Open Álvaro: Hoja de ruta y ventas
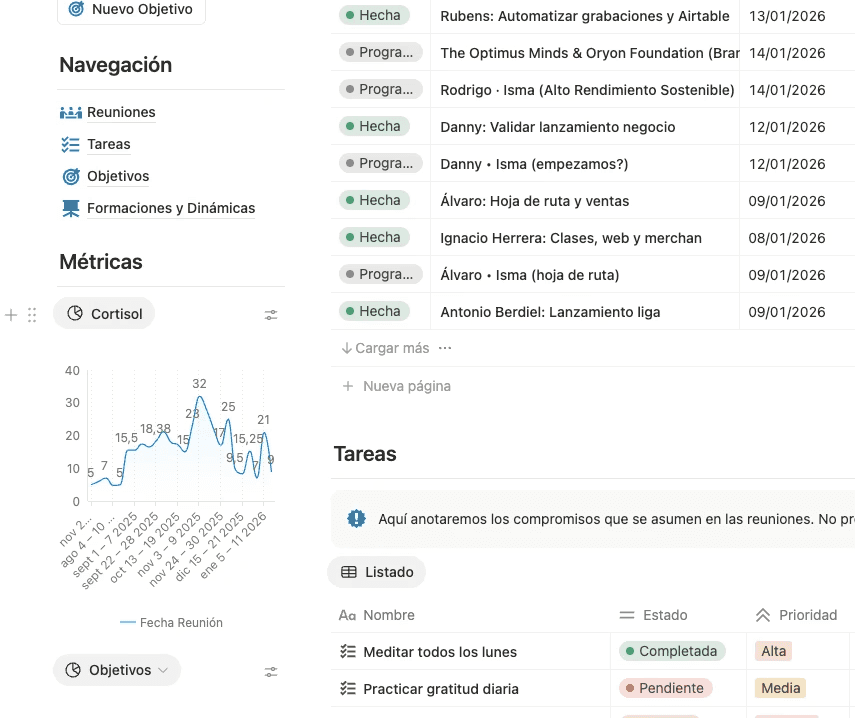This screenshot has height=718, width=855. [534, 201]
